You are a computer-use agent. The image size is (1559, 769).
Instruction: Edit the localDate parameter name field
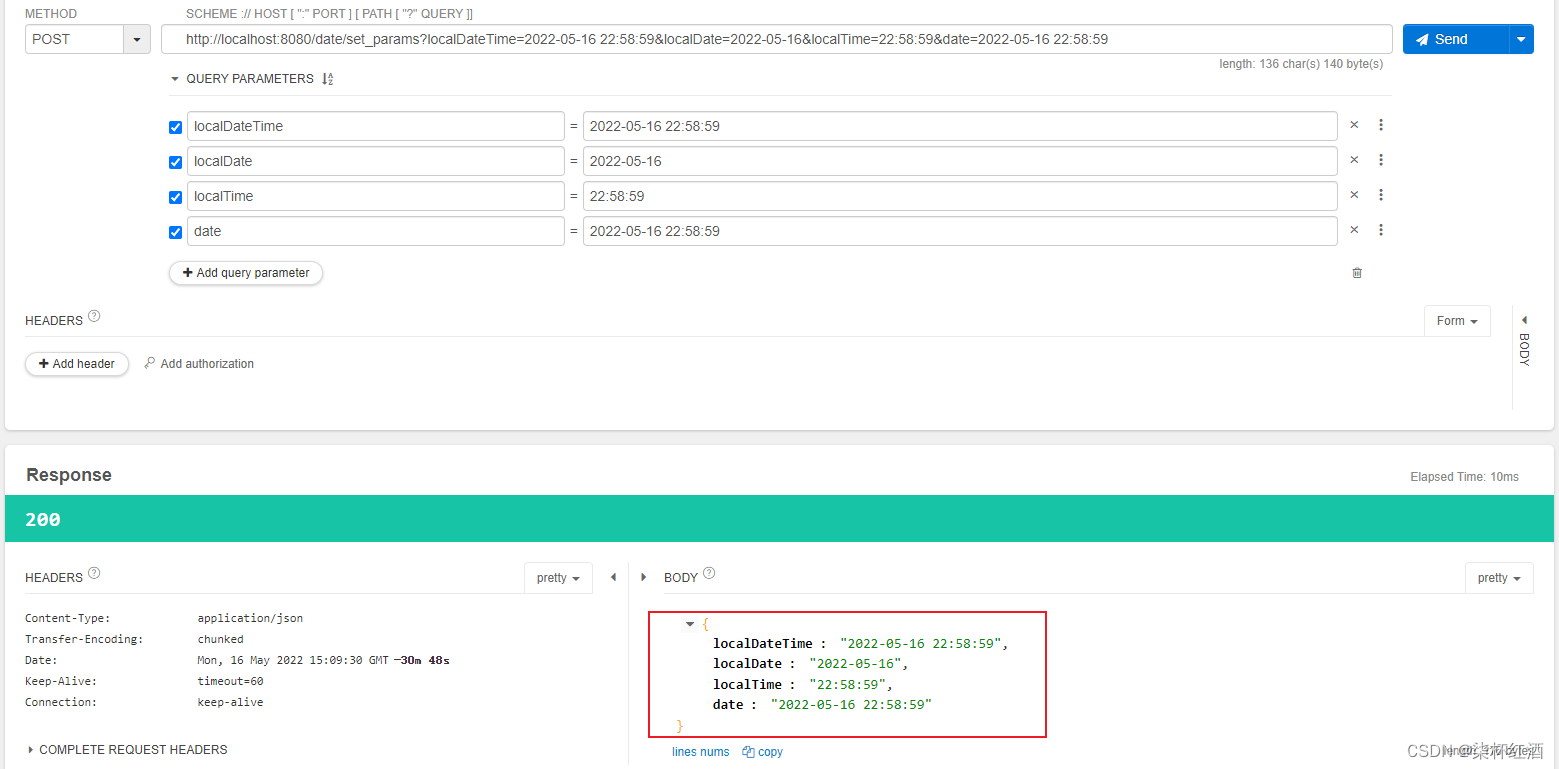coord(376,161)
